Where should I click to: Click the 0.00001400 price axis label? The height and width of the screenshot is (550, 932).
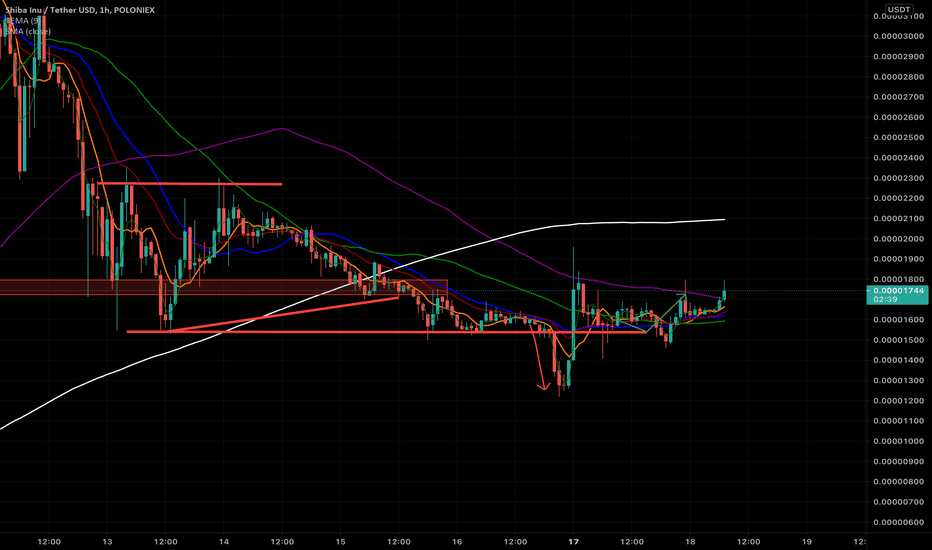pyautogui.click(x=898, y=360)
